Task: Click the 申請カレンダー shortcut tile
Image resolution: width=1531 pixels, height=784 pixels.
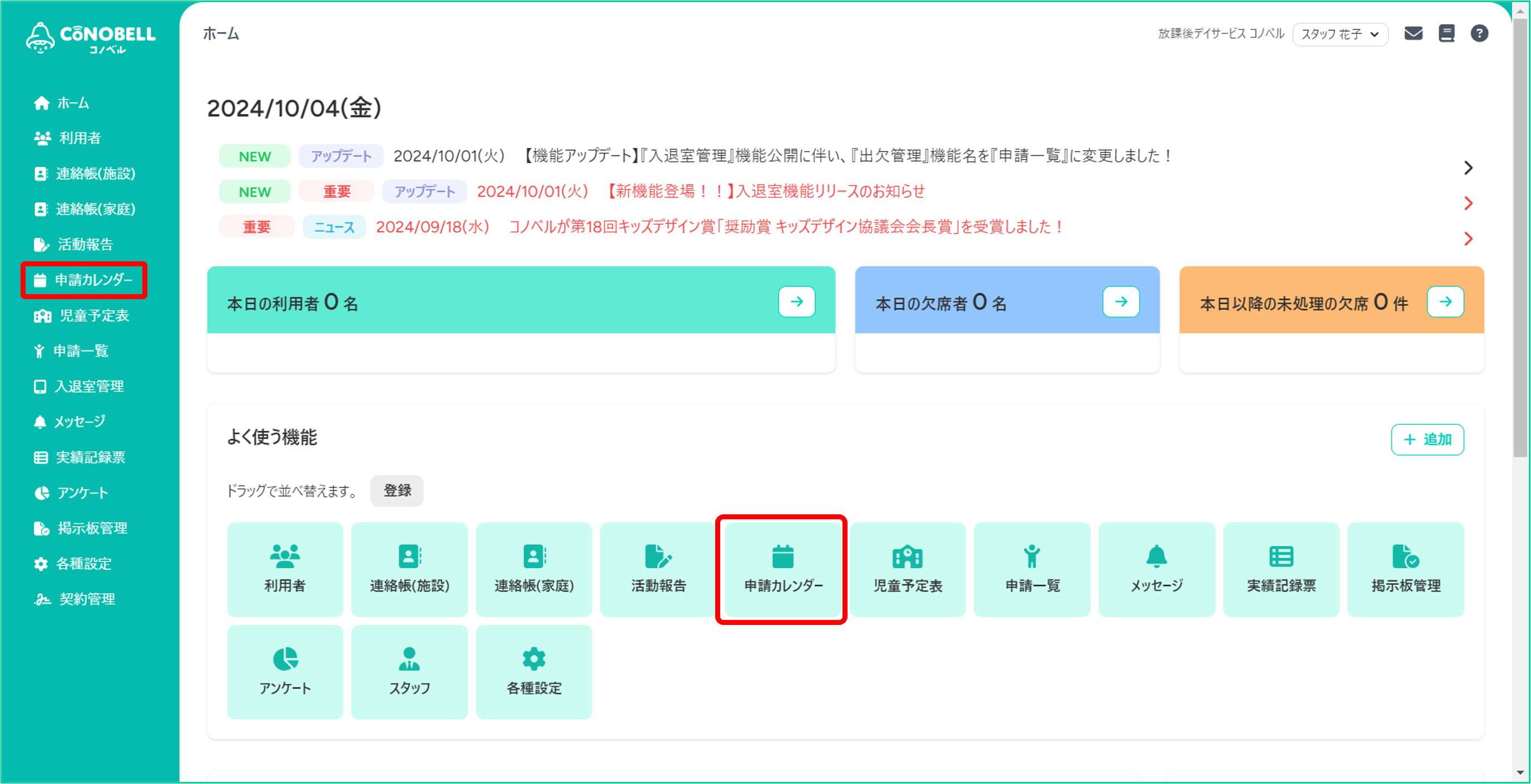Action: click(782, 569)
